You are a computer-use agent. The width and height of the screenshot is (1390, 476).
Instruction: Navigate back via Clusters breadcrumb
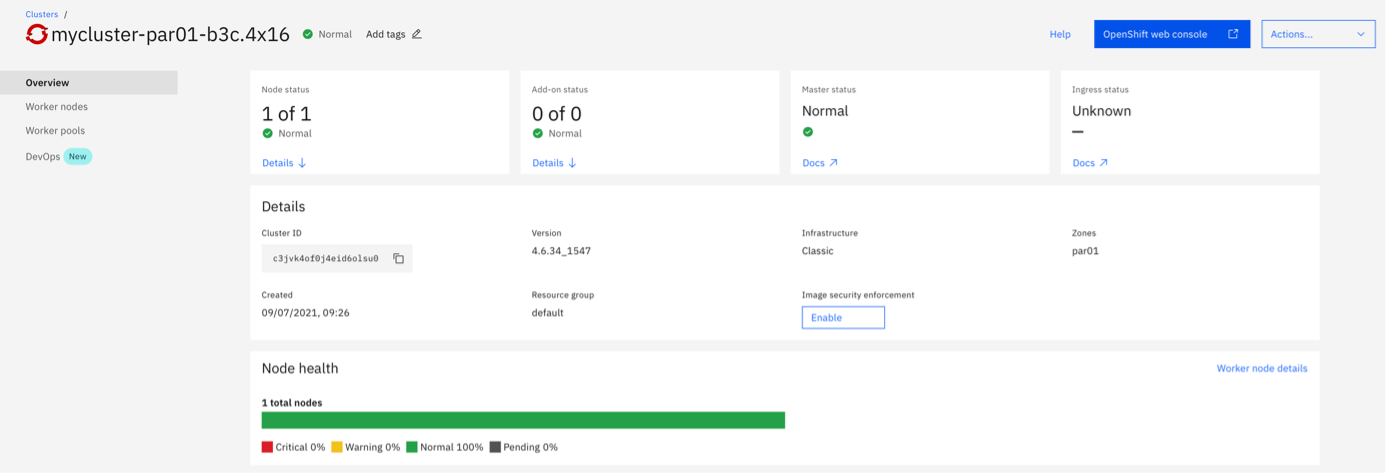[x=42, y=14]
